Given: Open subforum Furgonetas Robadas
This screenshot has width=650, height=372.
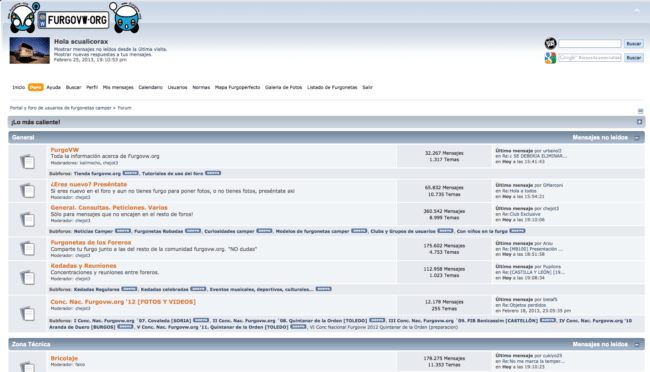Looking at the screenshot, I should click(x=158, y=231).
